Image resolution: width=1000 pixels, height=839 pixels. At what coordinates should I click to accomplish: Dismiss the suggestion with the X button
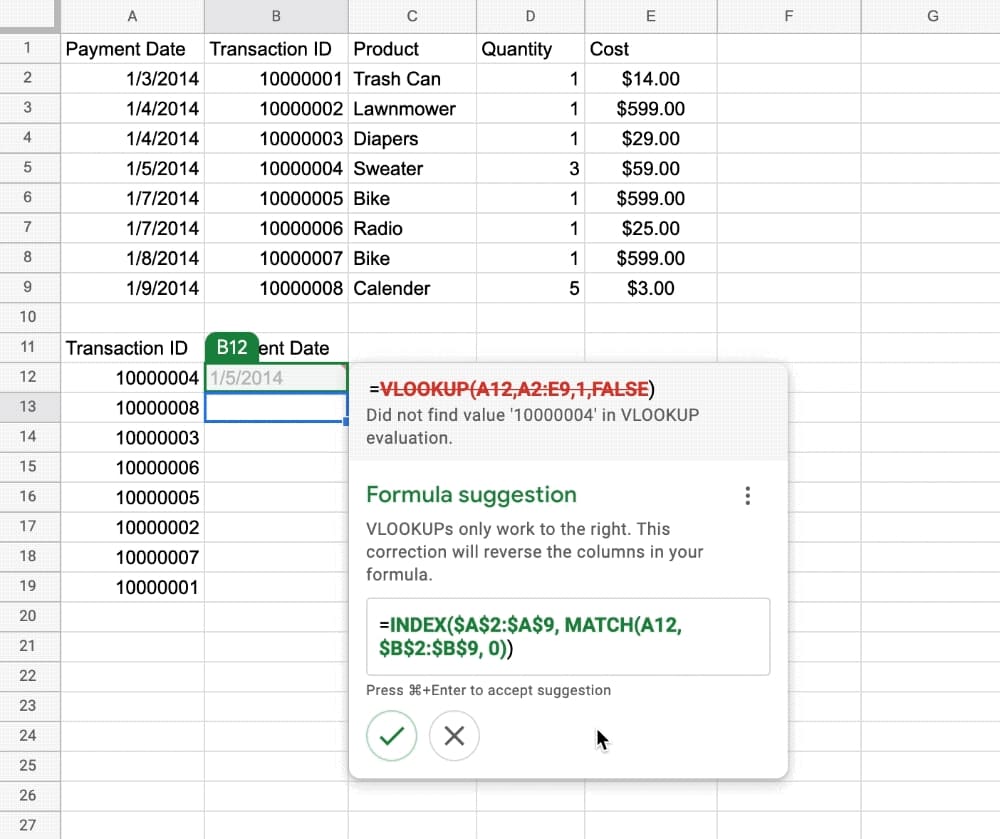(454, 737)
